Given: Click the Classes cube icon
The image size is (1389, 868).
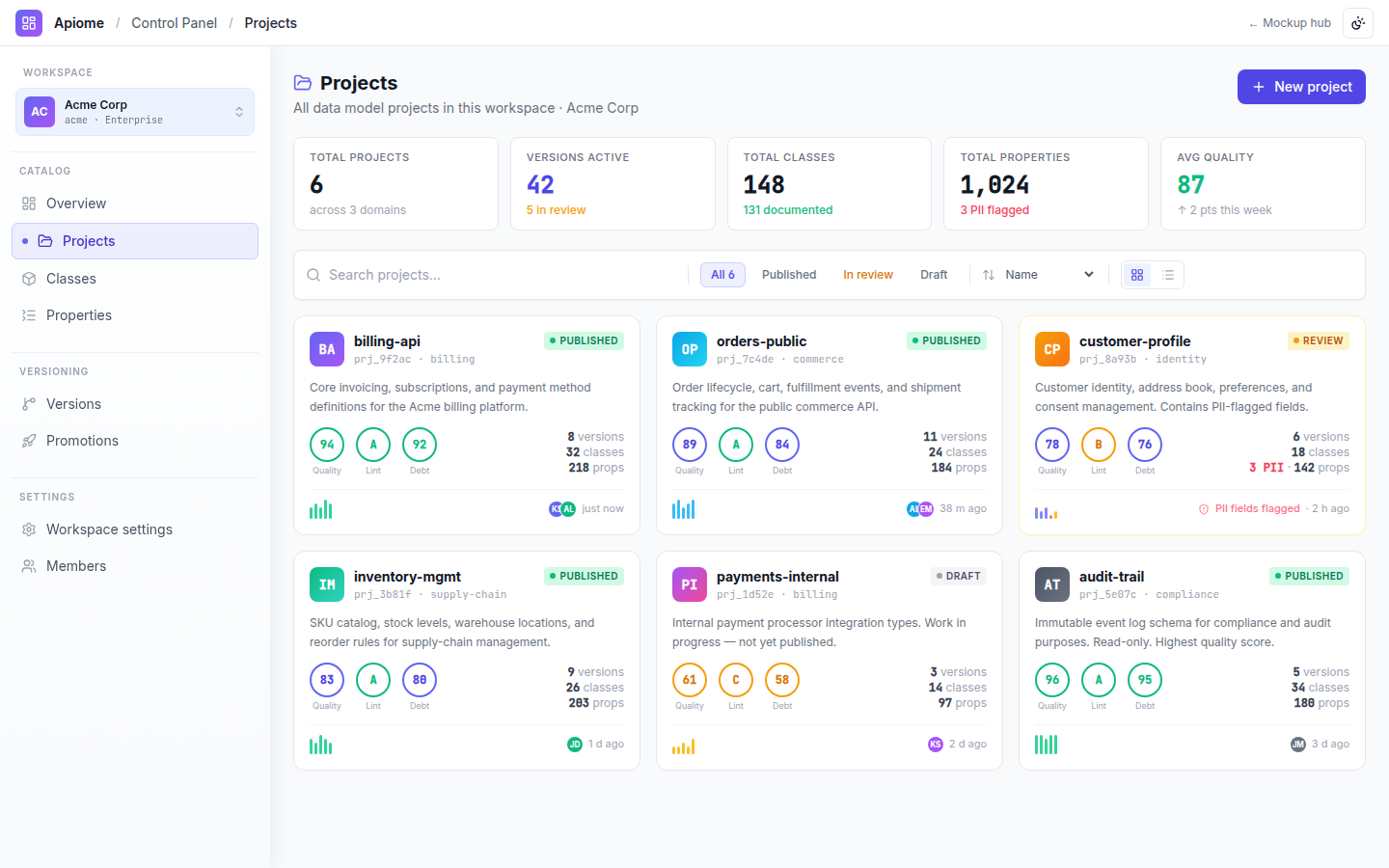Looking at the screenshot, I should point(29,279).
